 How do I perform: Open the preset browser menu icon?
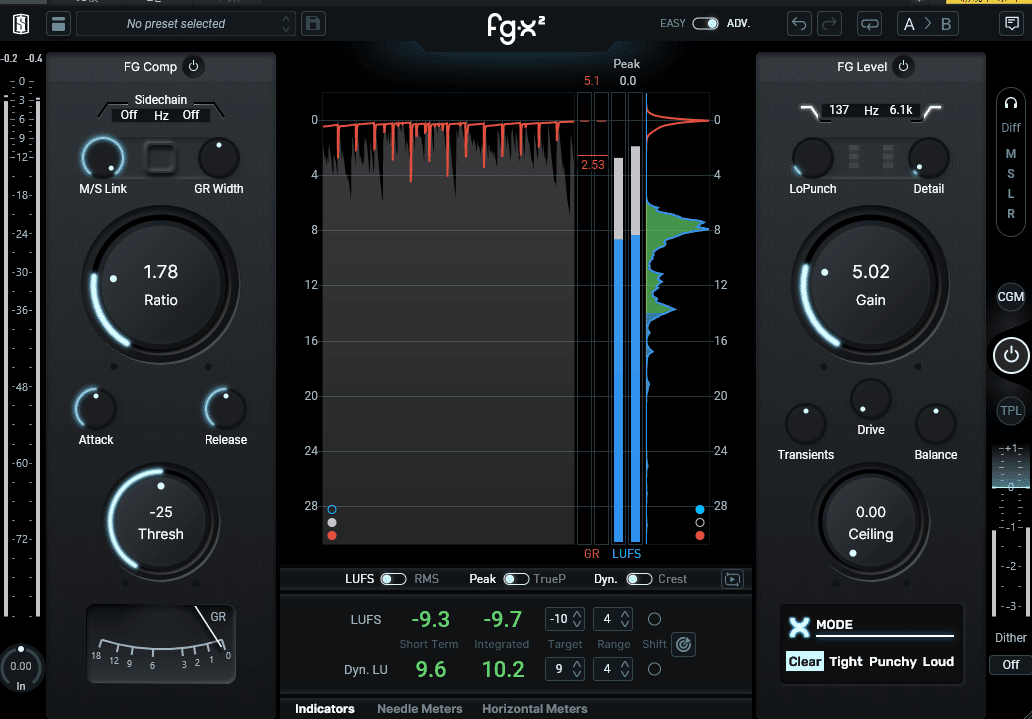(x=59, y=24)
